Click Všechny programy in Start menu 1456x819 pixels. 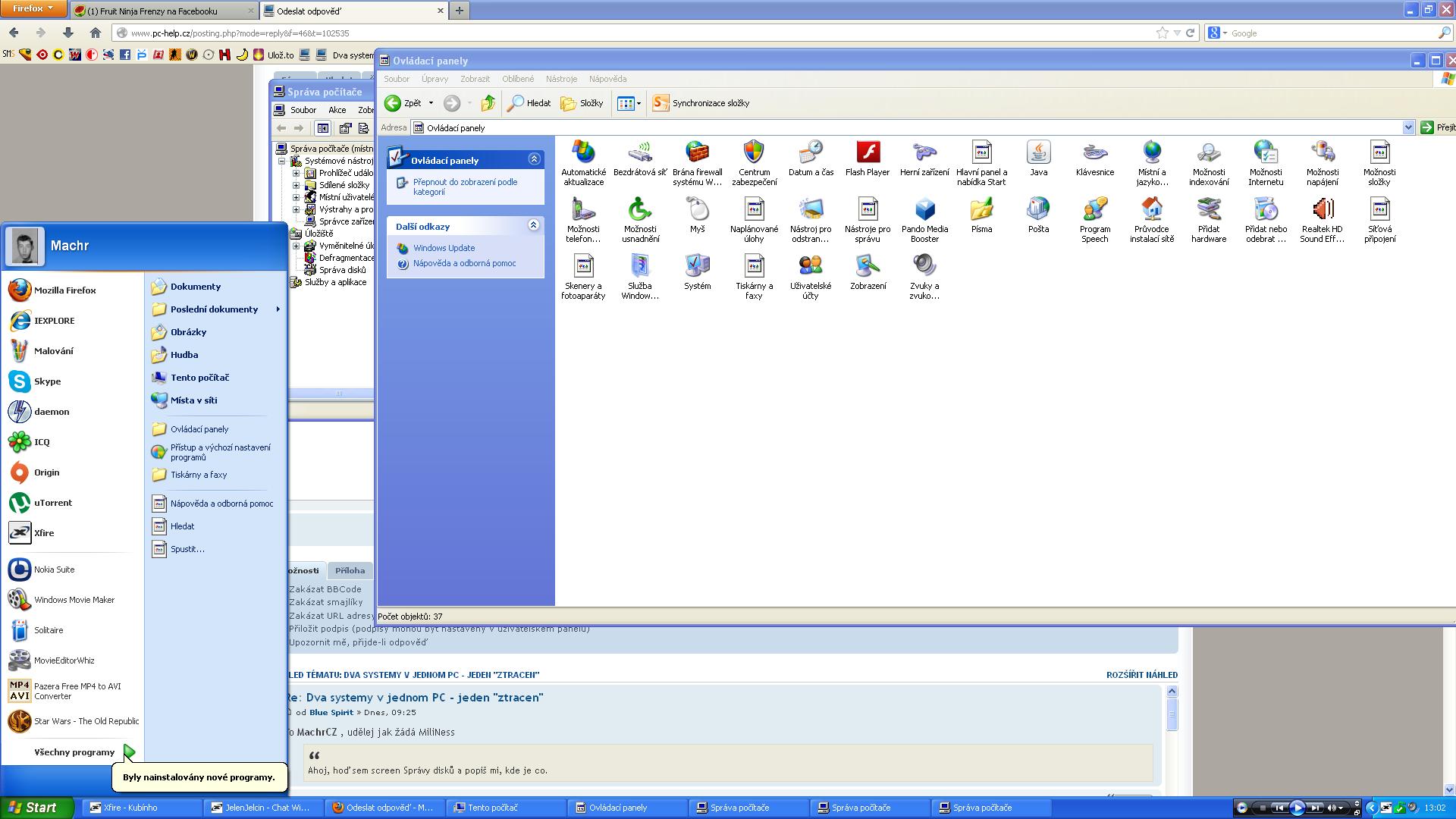tap(74, 752)
